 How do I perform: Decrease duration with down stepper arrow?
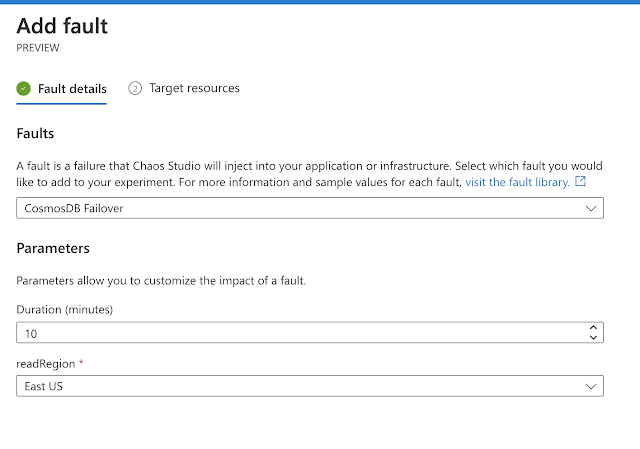592,338
